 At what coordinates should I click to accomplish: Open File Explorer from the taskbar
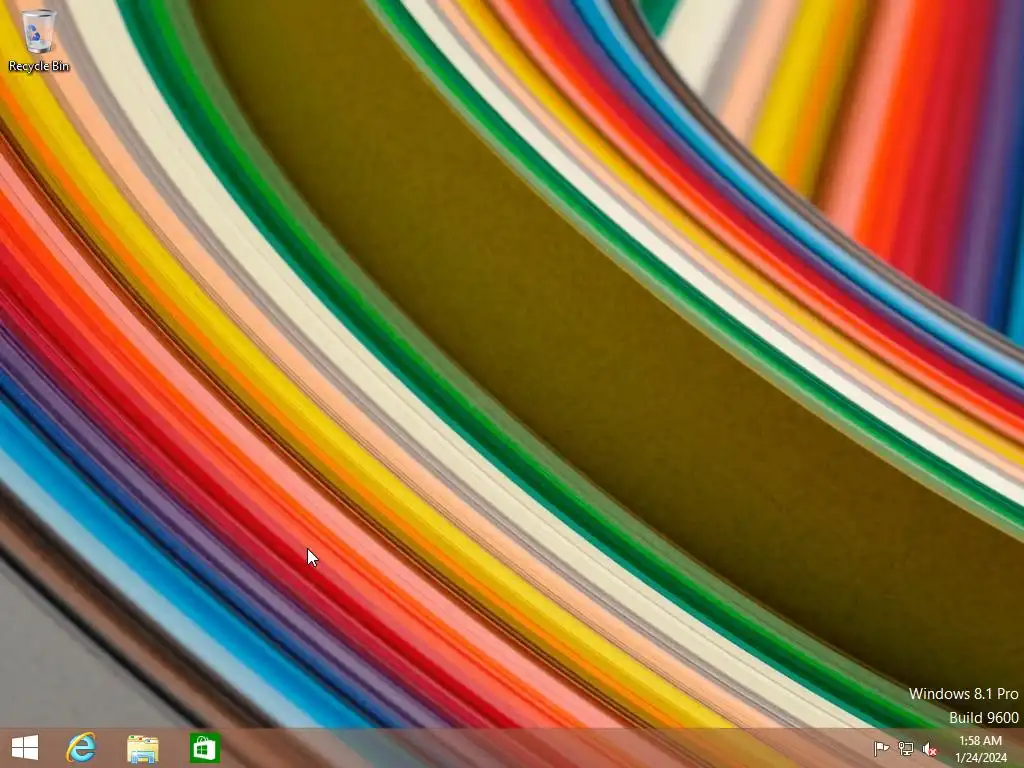click(142, 748)
